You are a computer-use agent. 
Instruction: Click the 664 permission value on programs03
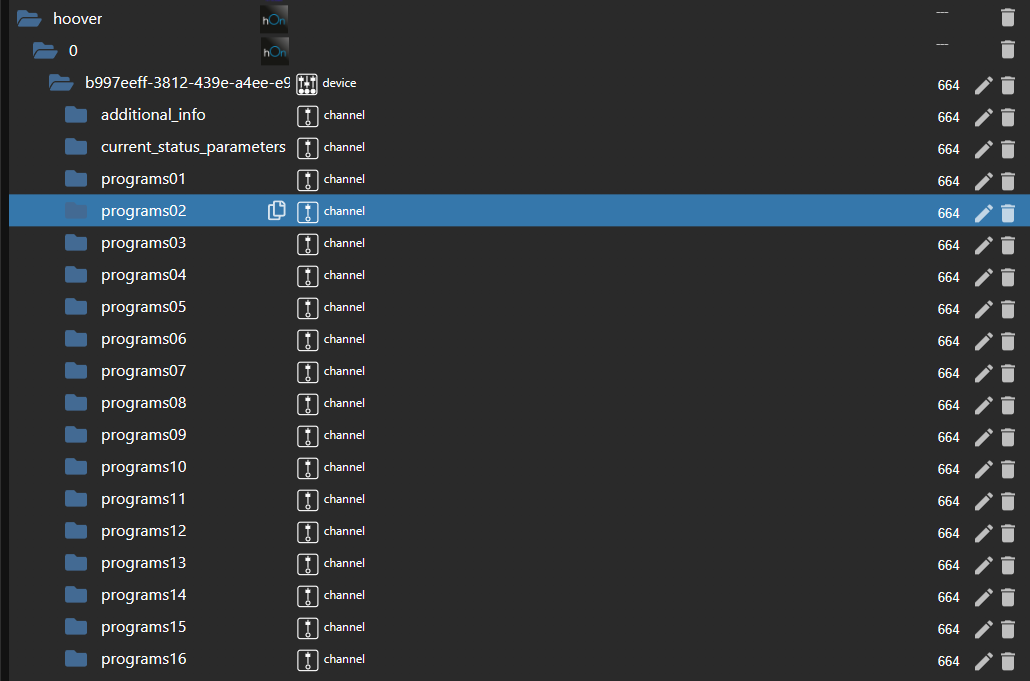tap(948, 244)
